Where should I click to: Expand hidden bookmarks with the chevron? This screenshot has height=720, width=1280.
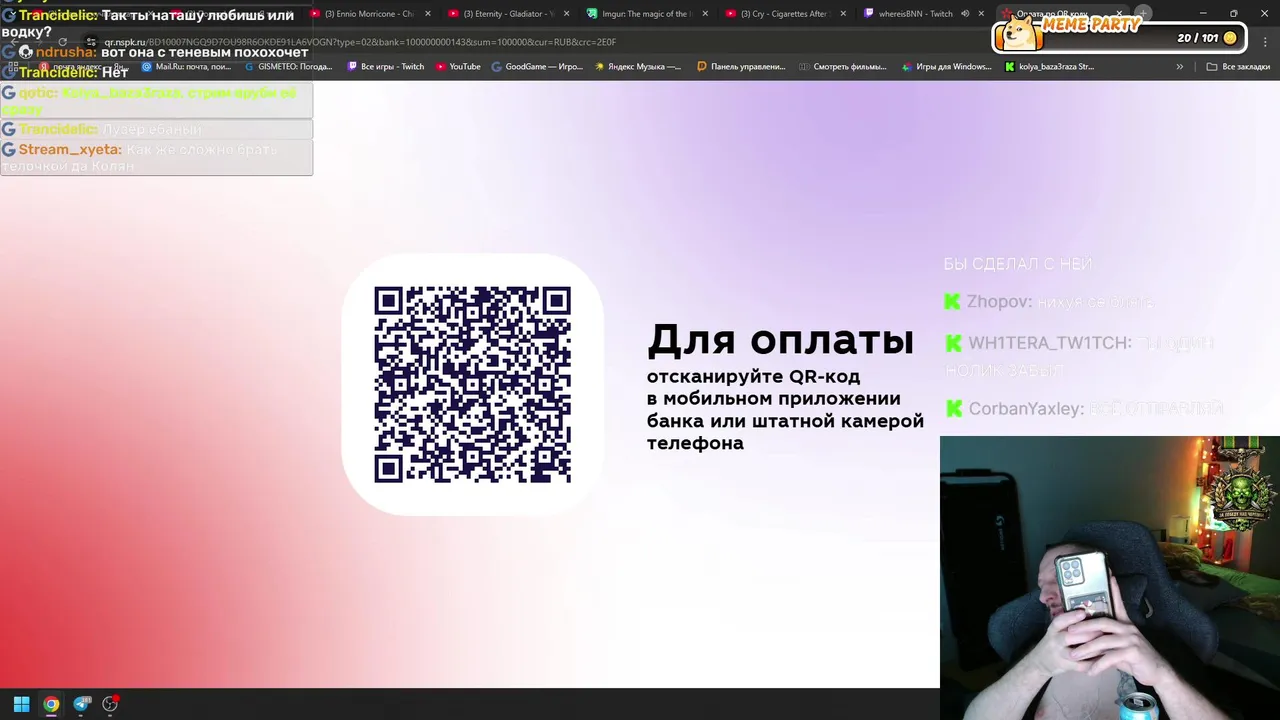coord(1180,67)
